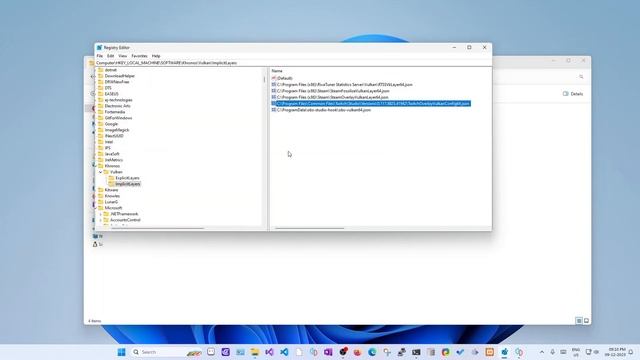Select the ExplicitLayers subkey
Viewport: 640px width, 360px height.
pos(127,178)
